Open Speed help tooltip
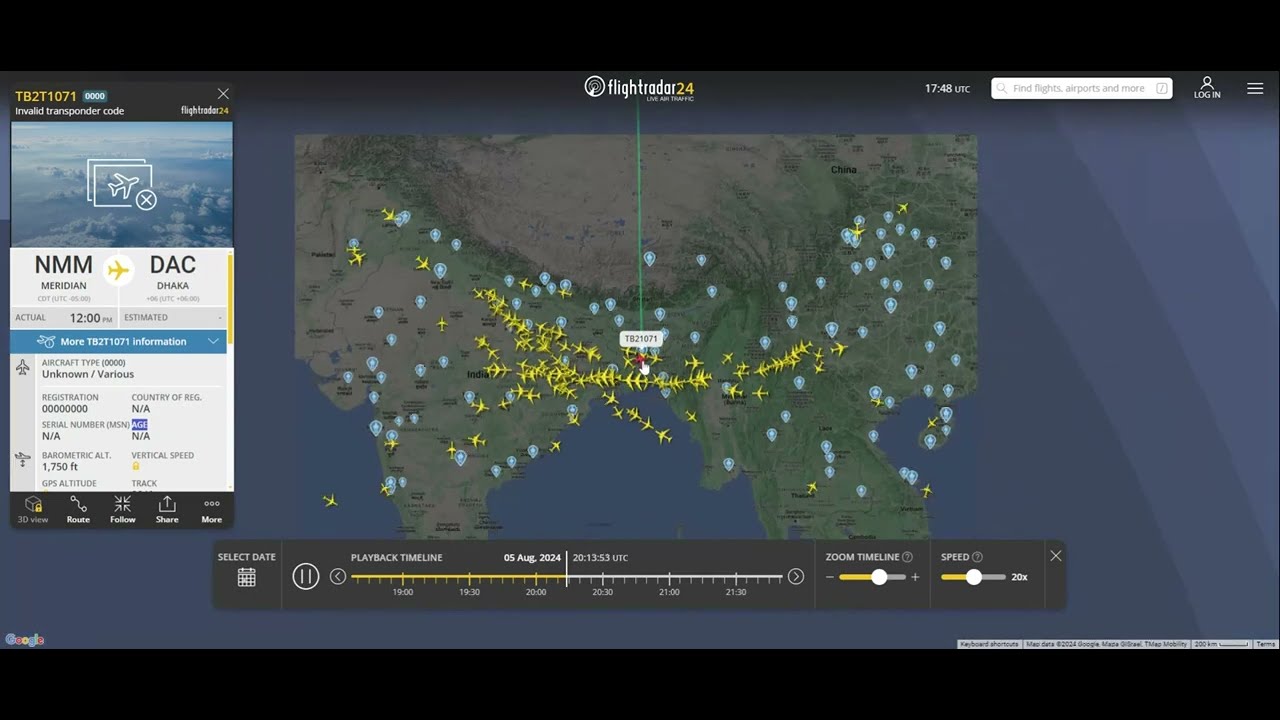The width and height of the screenshot is (1280, 720). [x=977, y=557]
